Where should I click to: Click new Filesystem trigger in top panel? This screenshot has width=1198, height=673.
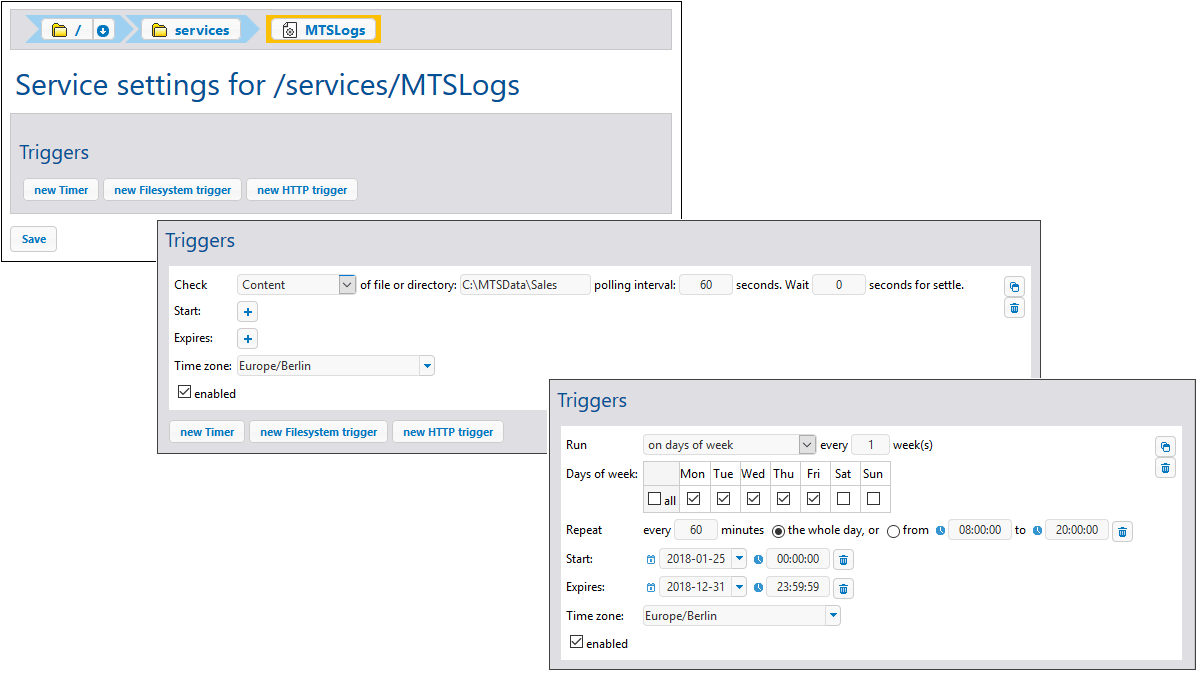point(173,190)
